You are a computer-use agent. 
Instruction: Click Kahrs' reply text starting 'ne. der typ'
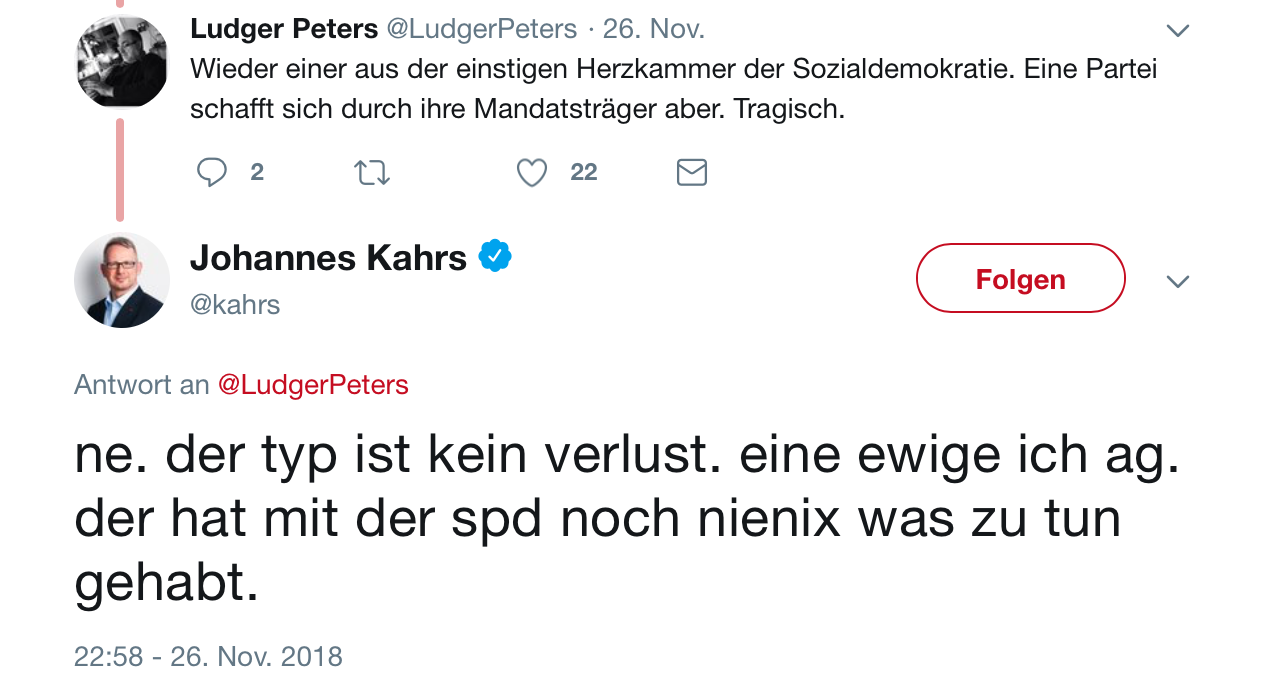tap(626, 518)
